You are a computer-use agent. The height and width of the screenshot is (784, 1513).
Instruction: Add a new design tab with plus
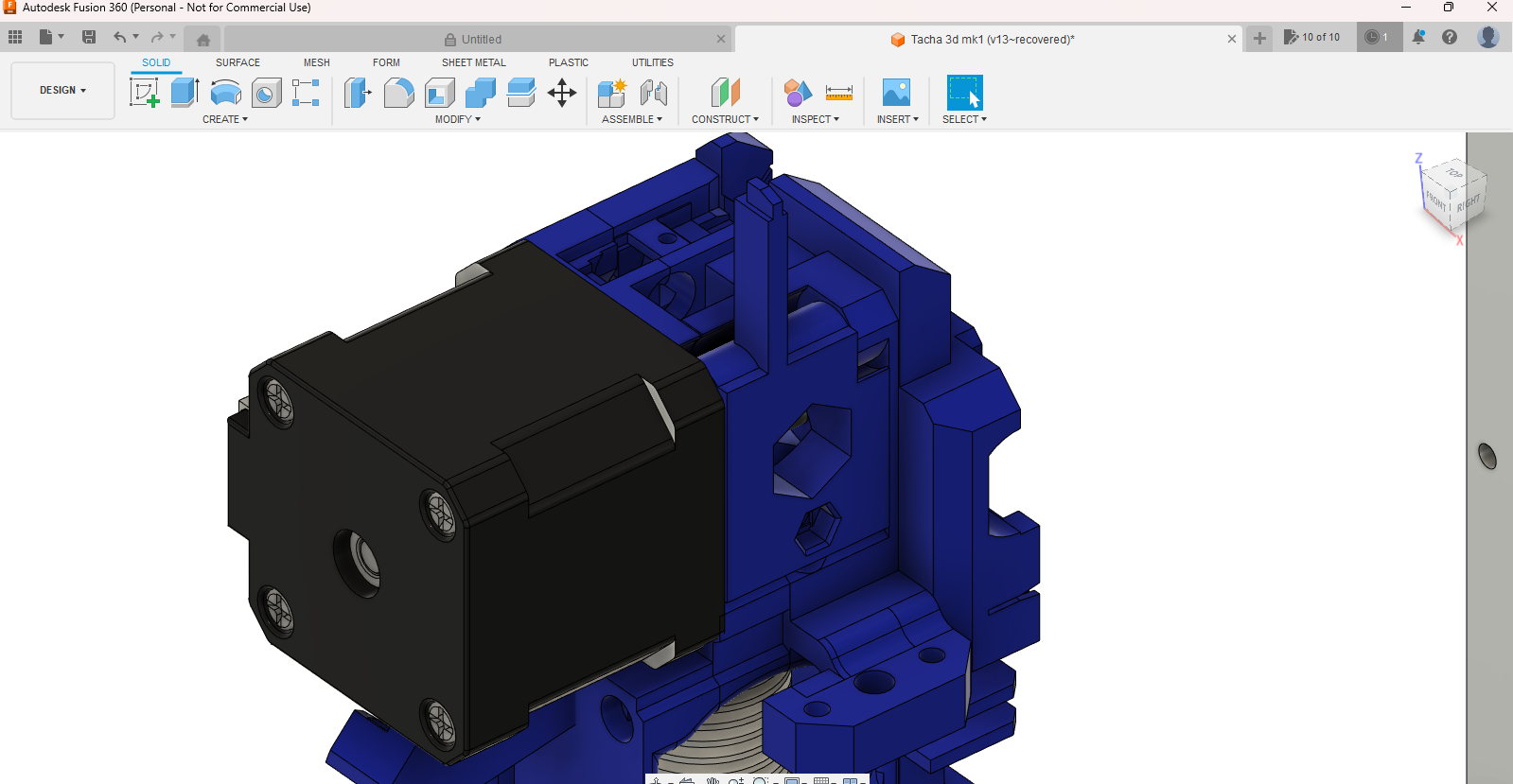[1259, 39]
